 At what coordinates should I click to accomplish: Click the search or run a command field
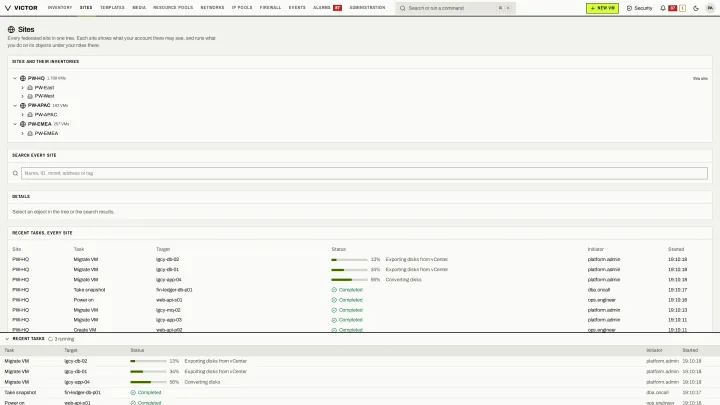point(455,8)
